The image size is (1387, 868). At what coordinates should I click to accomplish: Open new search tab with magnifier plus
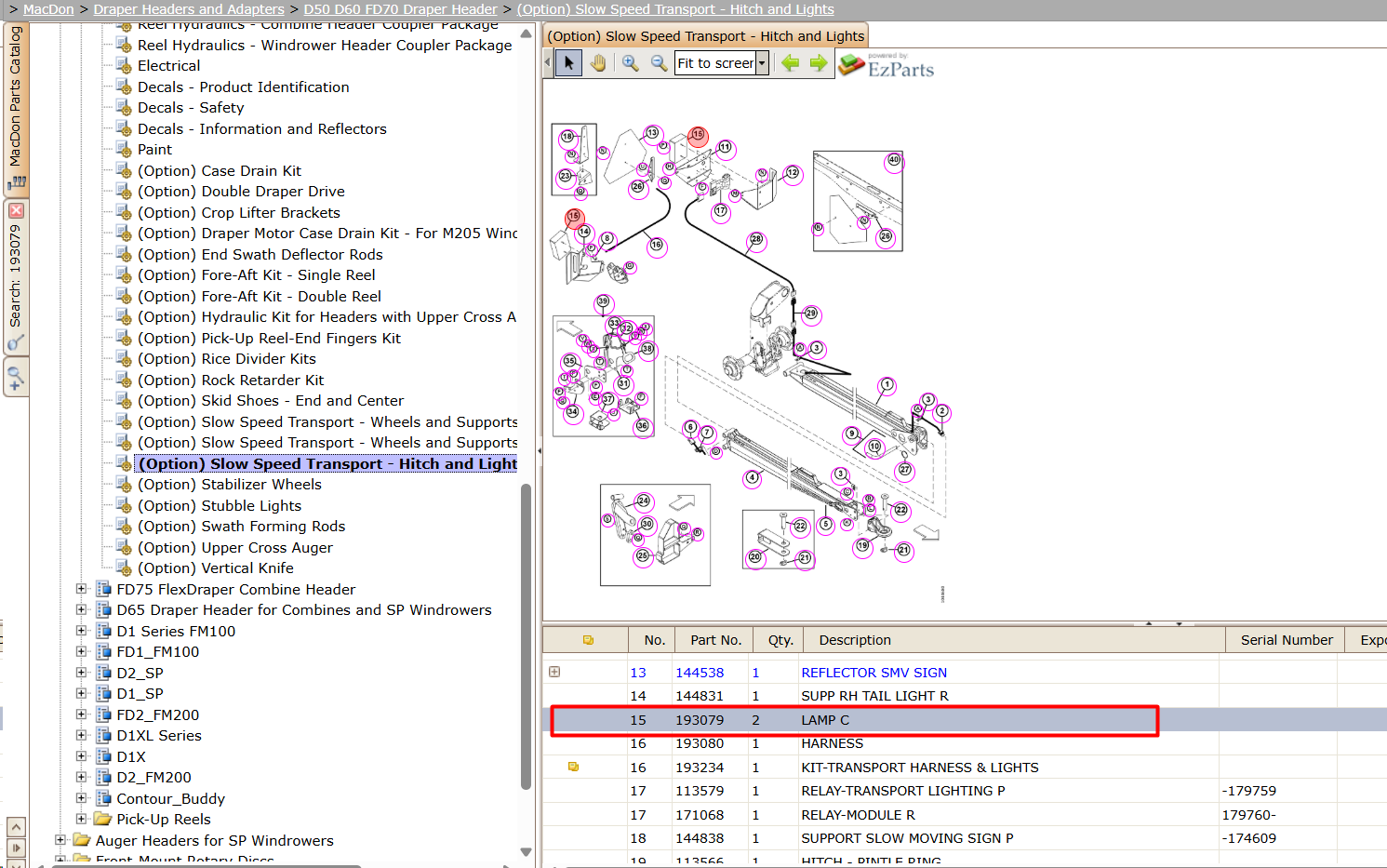[16, 379]
